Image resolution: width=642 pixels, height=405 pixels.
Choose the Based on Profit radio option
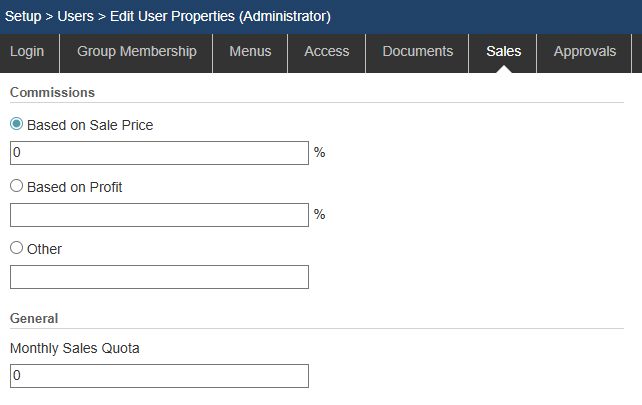pos(17,186)
